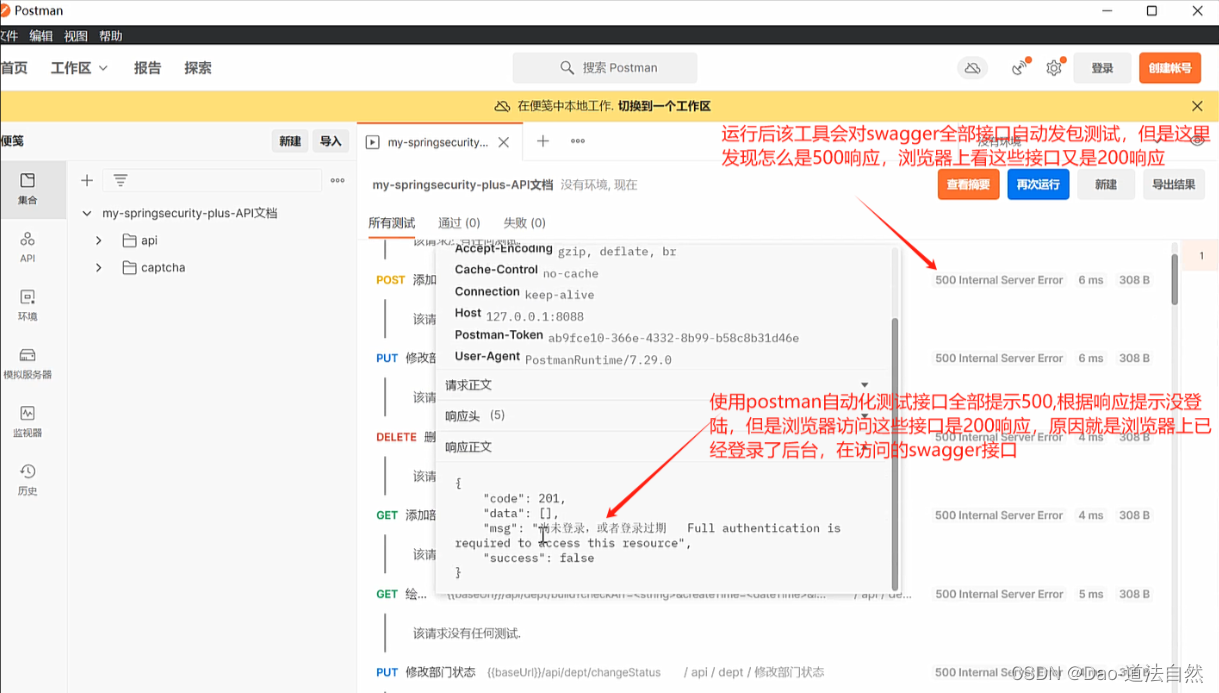
Task: Click the New button in runner
Action: (x=1106, y=184)
